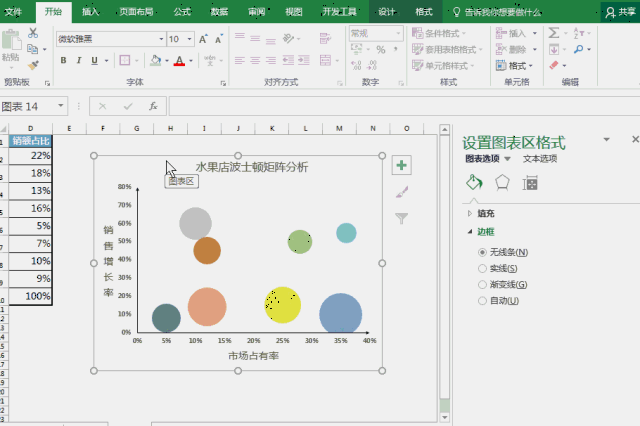Select the Effects pentagon icon

click(502, 183)
